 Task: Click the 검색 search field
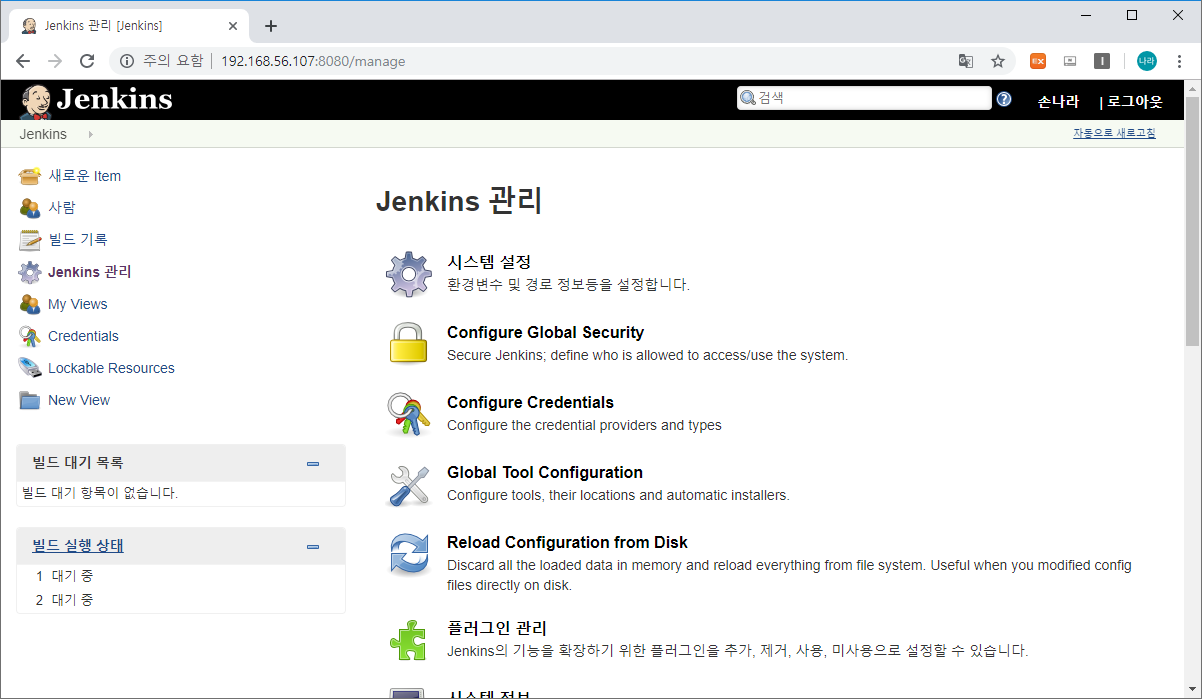click(x=864, y=98)
